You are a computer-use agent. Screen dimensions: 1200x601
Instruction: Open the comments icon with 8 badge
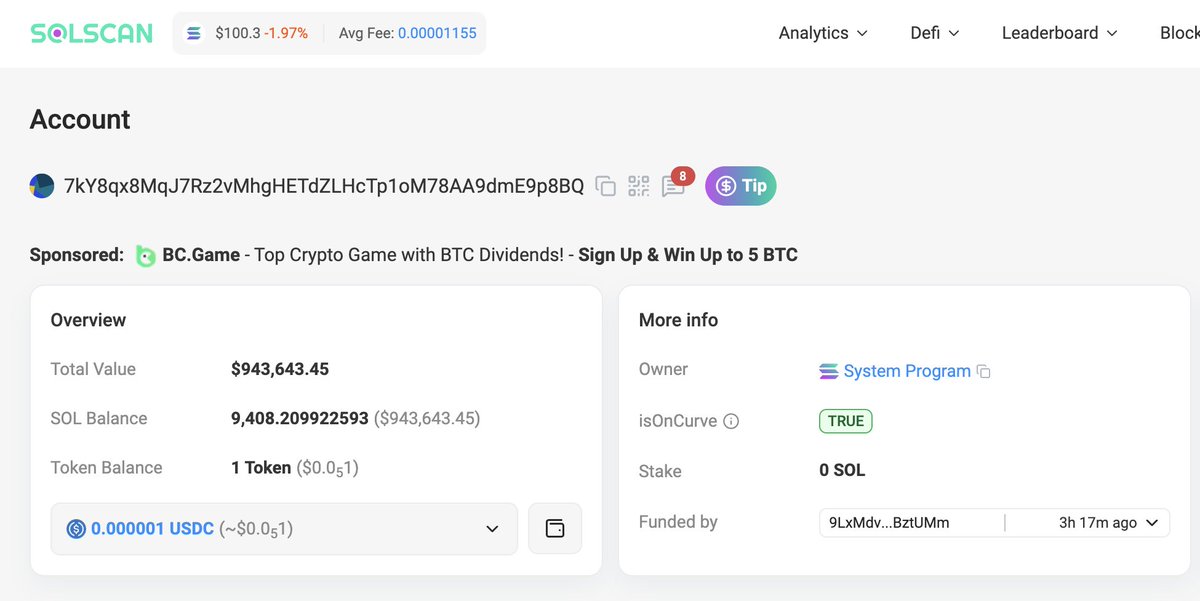(673, 186)
